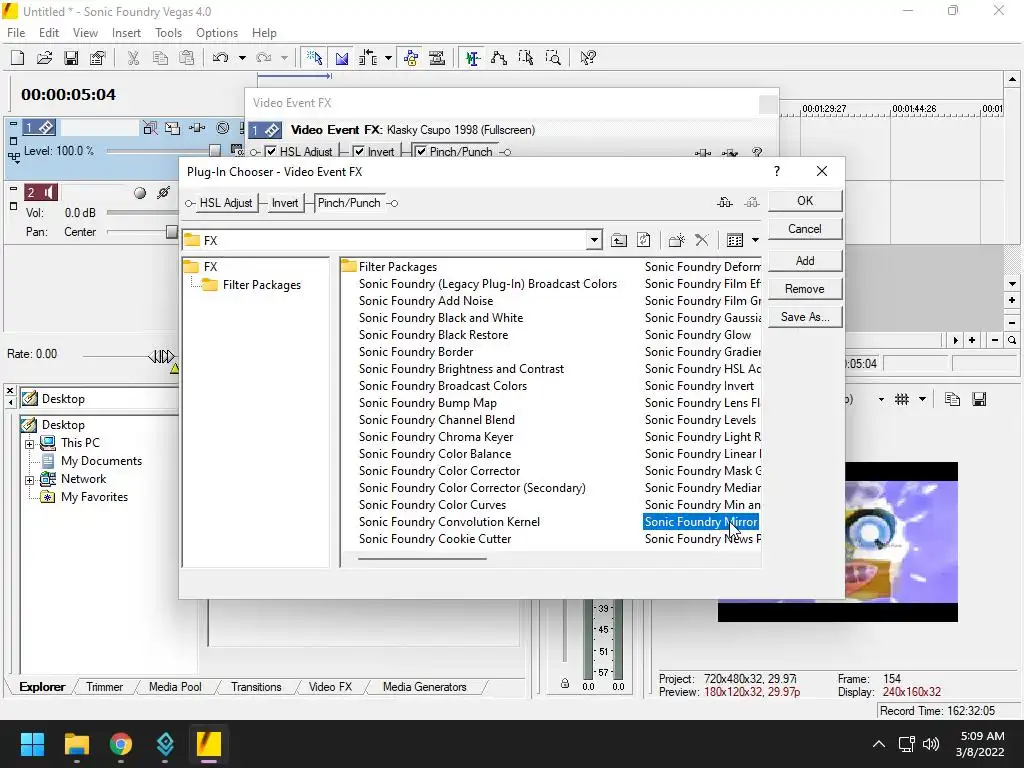Click Cancel in Plug-In Chooser
The image size is (1024, 768).
click(805, 229)
